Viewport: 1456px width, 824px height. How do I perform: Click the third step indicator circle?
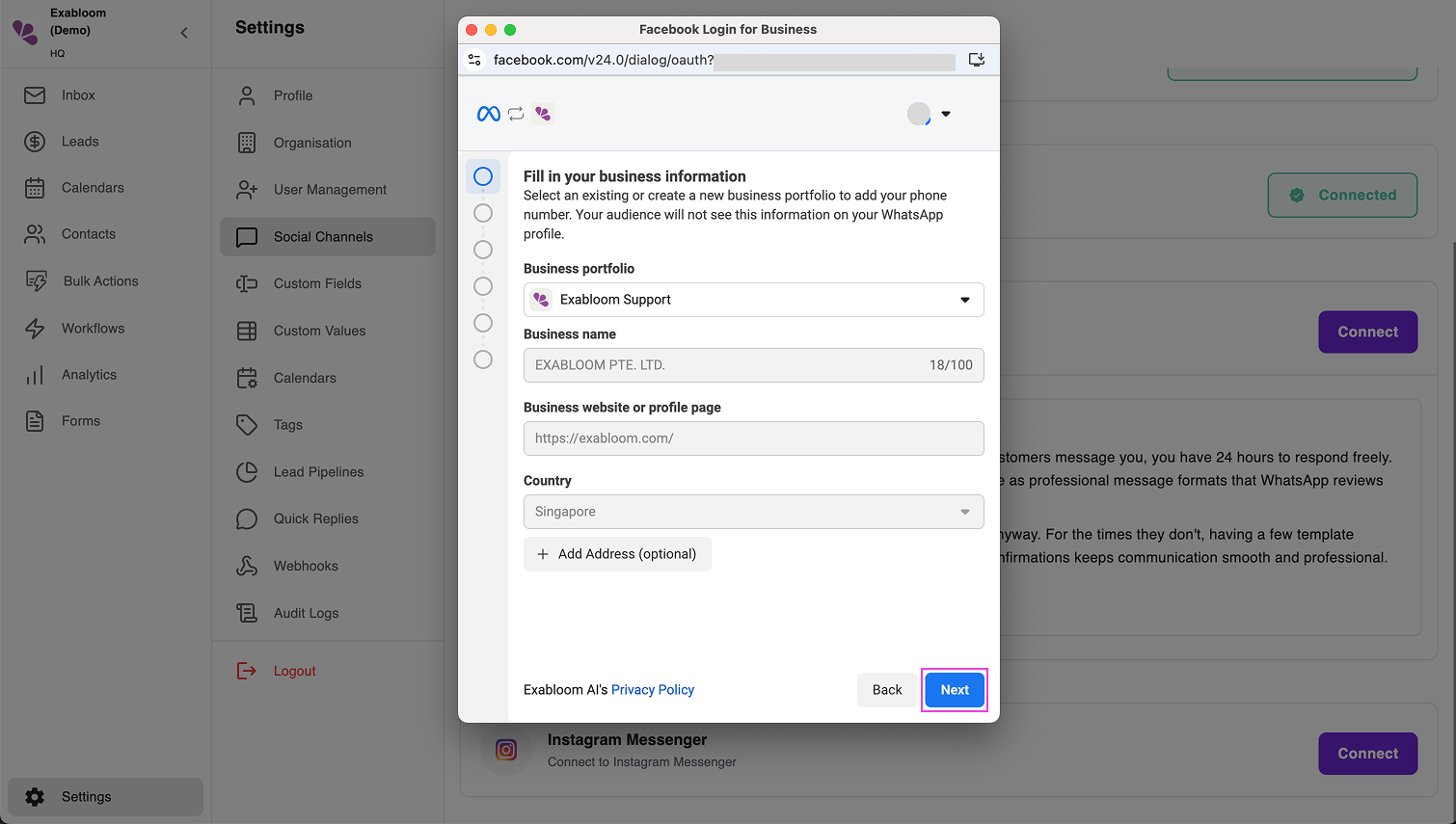point(483,250)
